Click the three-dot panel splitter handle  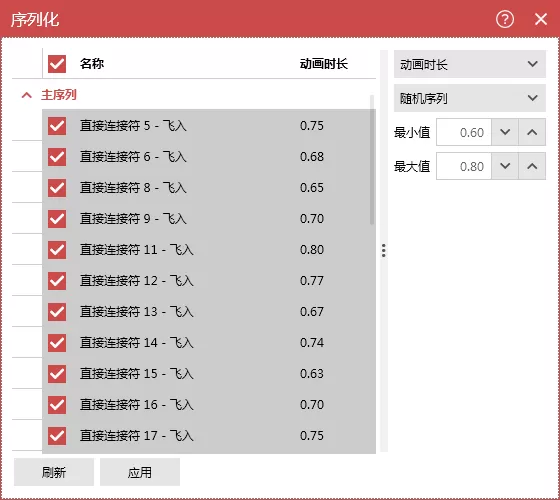[x=384, y=250]
